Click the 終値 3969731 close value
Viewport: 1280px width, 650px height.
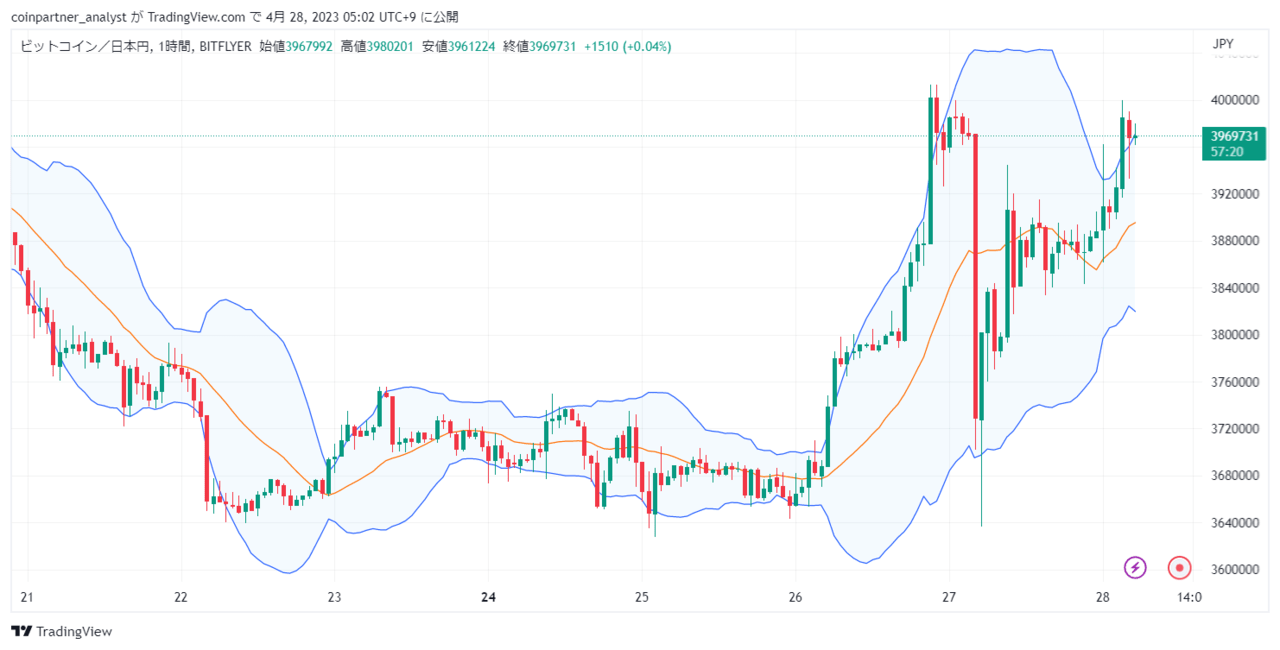tap(541, 46)
